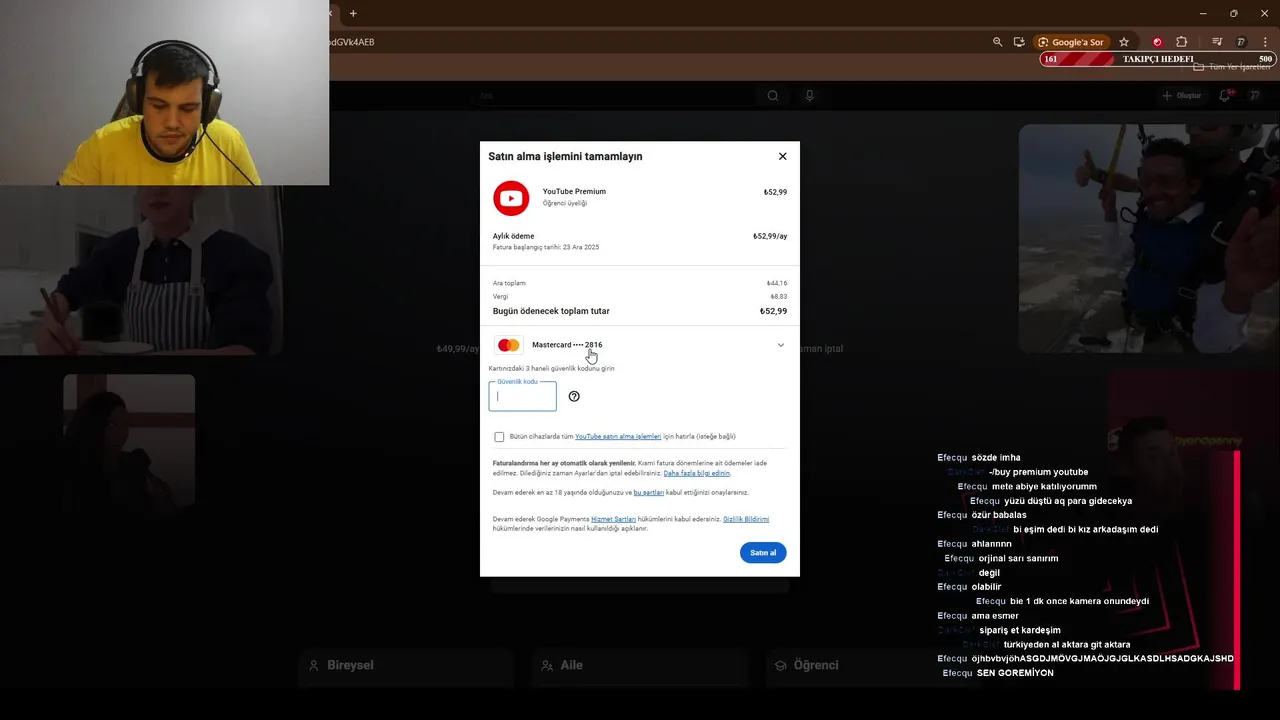Click the Mastercard card logo icon
The width and height of the screenshot is (1280, 720).
pos(509,345)
